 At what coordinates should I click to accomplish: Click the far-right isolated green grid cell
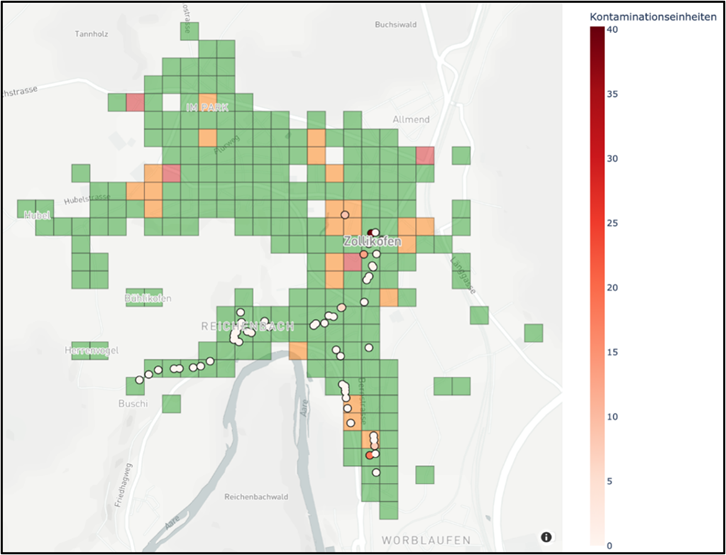(x=533, y=333)
